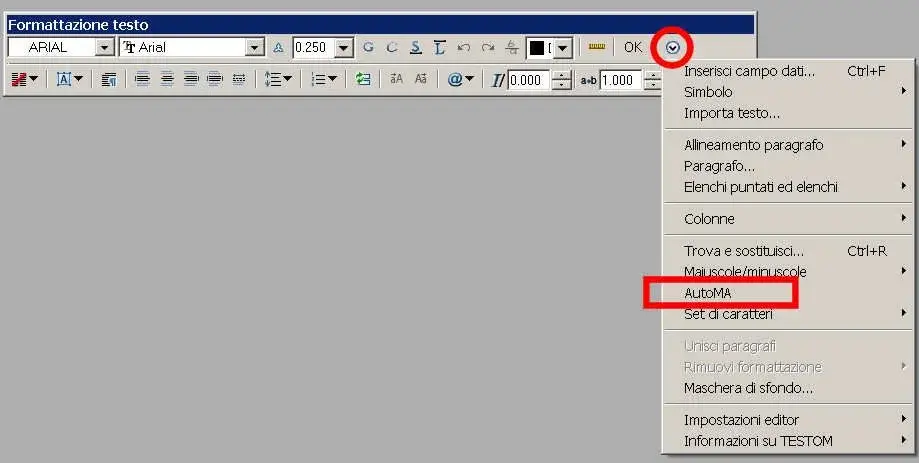Open the @ symbol menu

(461, 80)
